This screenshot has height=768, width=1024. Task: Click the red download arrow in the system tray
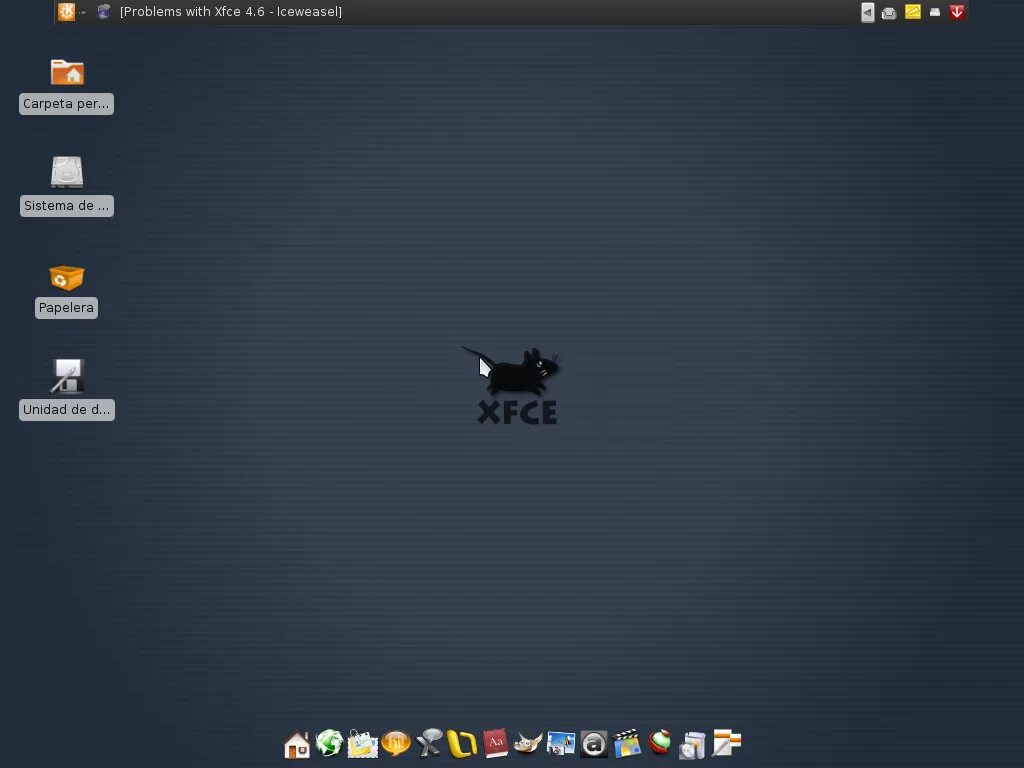click(956, 12)
